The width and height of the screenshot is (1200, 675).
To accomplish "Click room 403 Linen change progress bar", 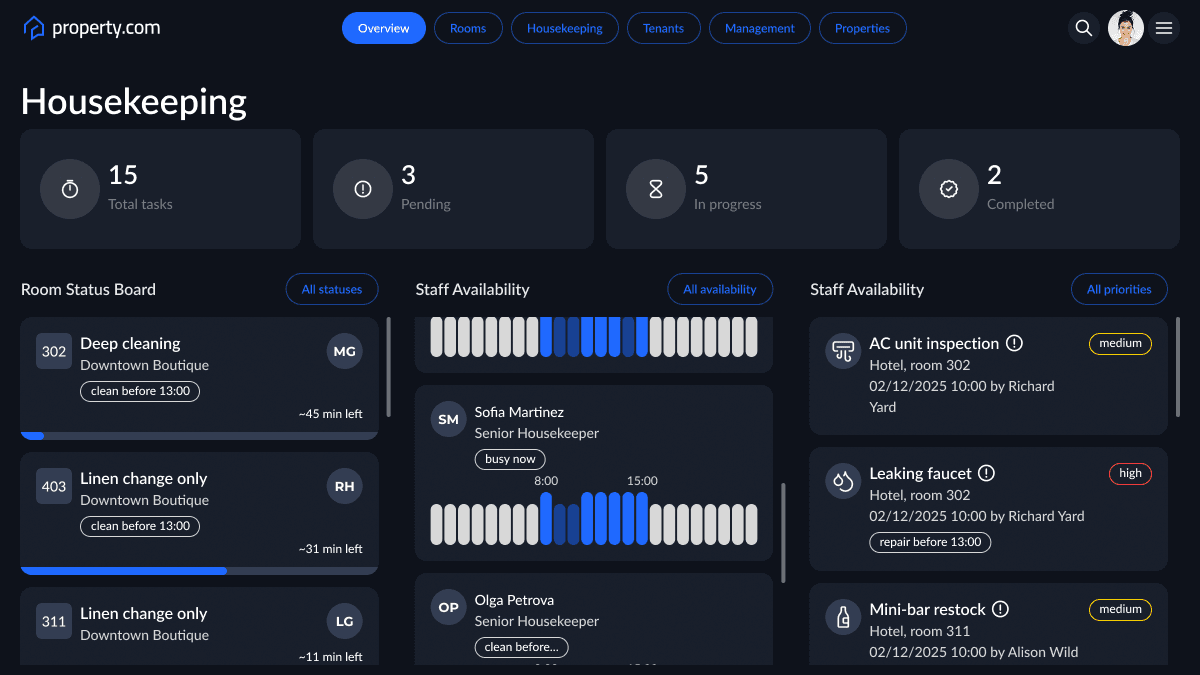I will (x=199, y=571).
